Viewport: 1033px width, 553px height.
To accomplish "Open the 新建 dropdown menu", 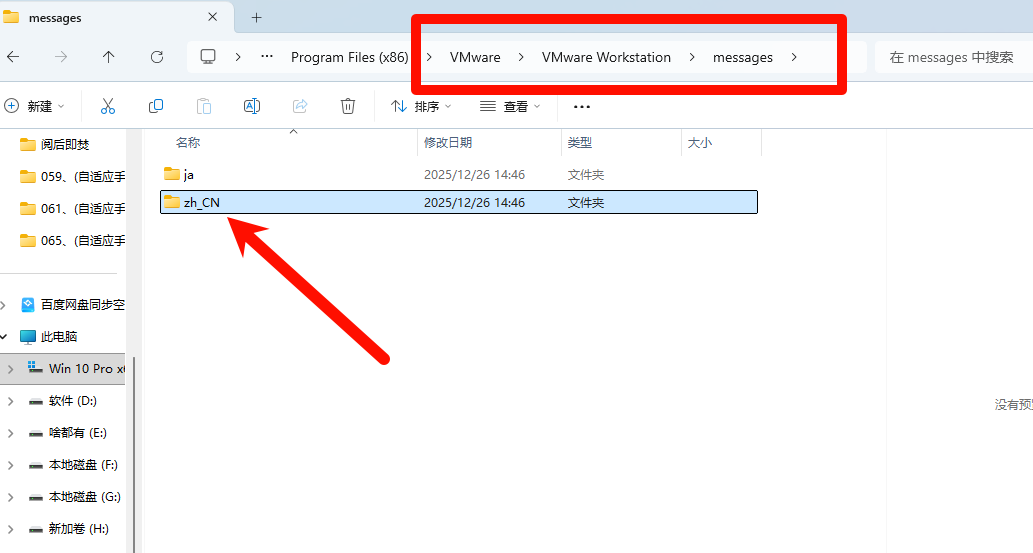I will click(x=35, y=106).
